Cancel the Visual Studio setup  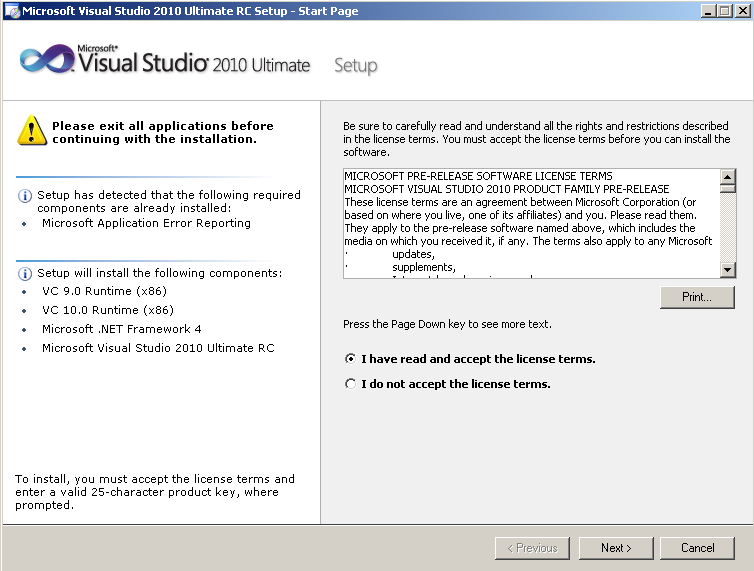click(697, 548)
